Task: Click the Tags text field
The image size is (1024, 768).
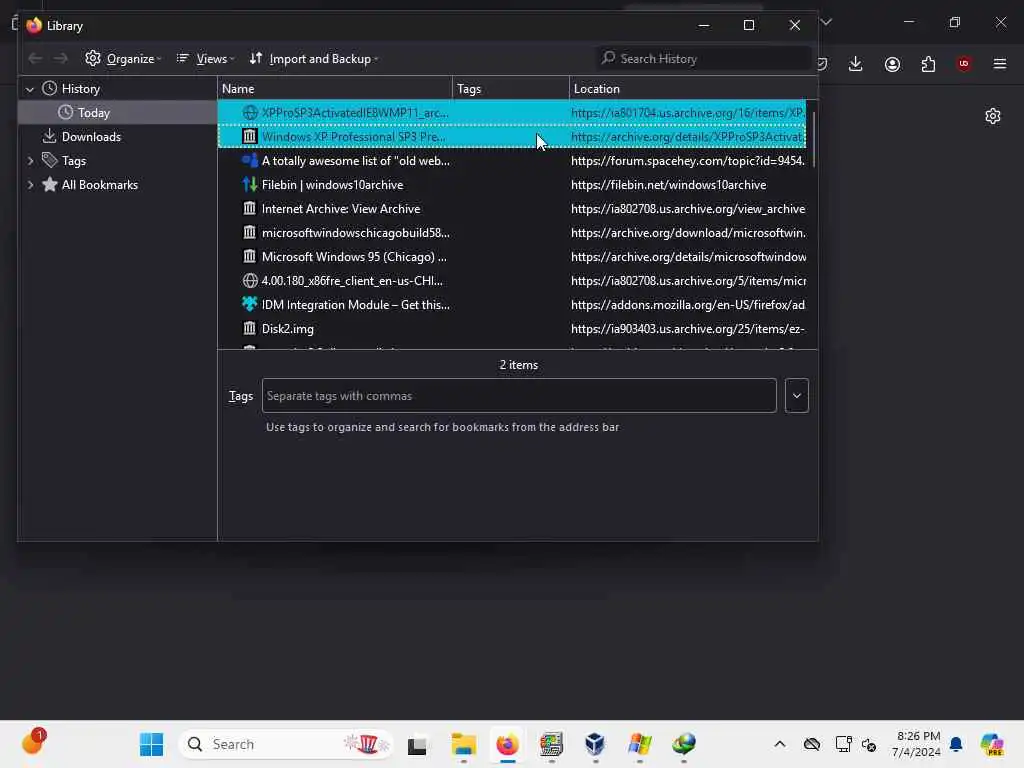Action: click(519, 396)
